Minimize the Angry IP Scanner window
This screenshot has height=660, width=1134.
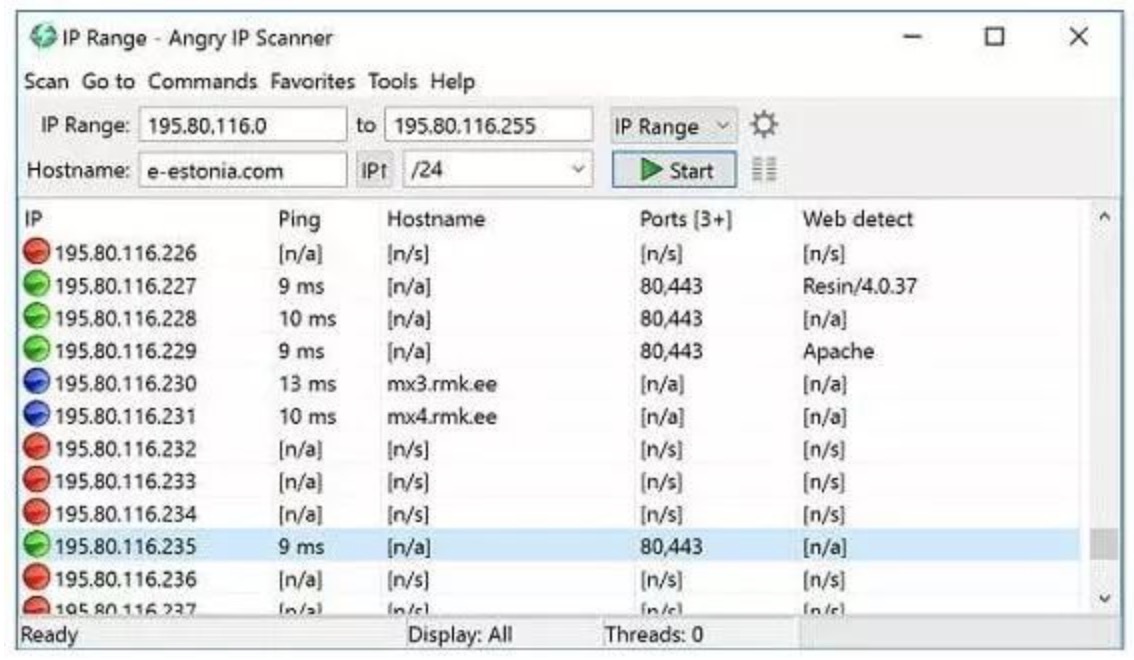pyautogui.click(x=913, y=36)
